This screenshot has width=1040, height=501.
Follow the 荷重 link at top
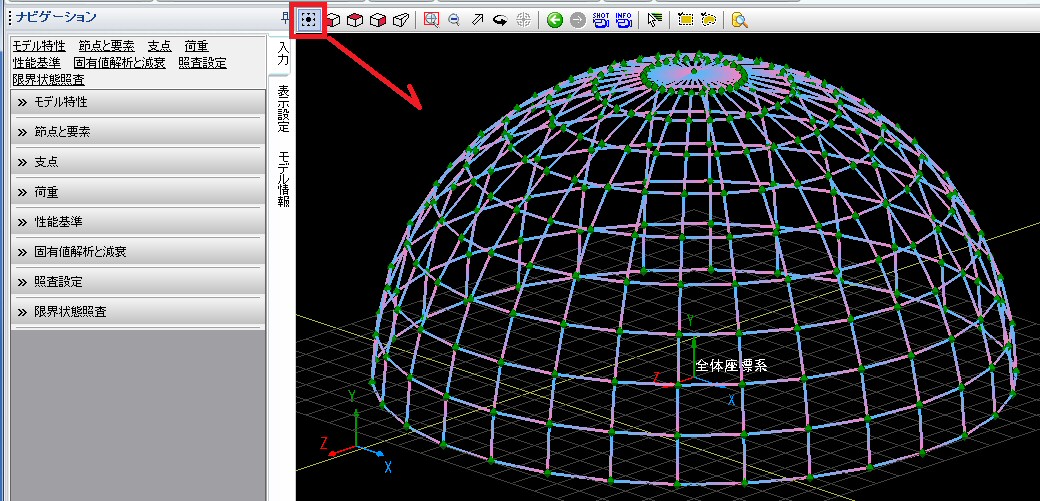click(x=196, y=46)
